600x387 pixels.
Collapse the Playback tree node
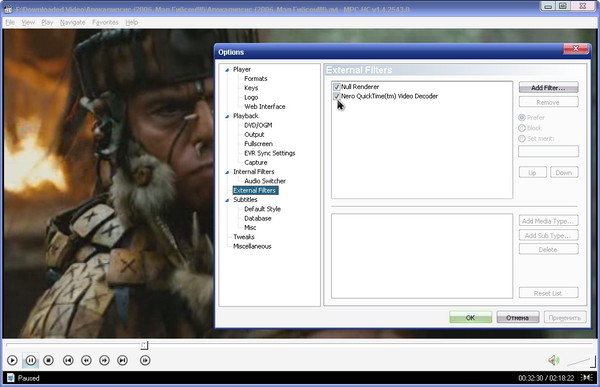click(227, 116)
